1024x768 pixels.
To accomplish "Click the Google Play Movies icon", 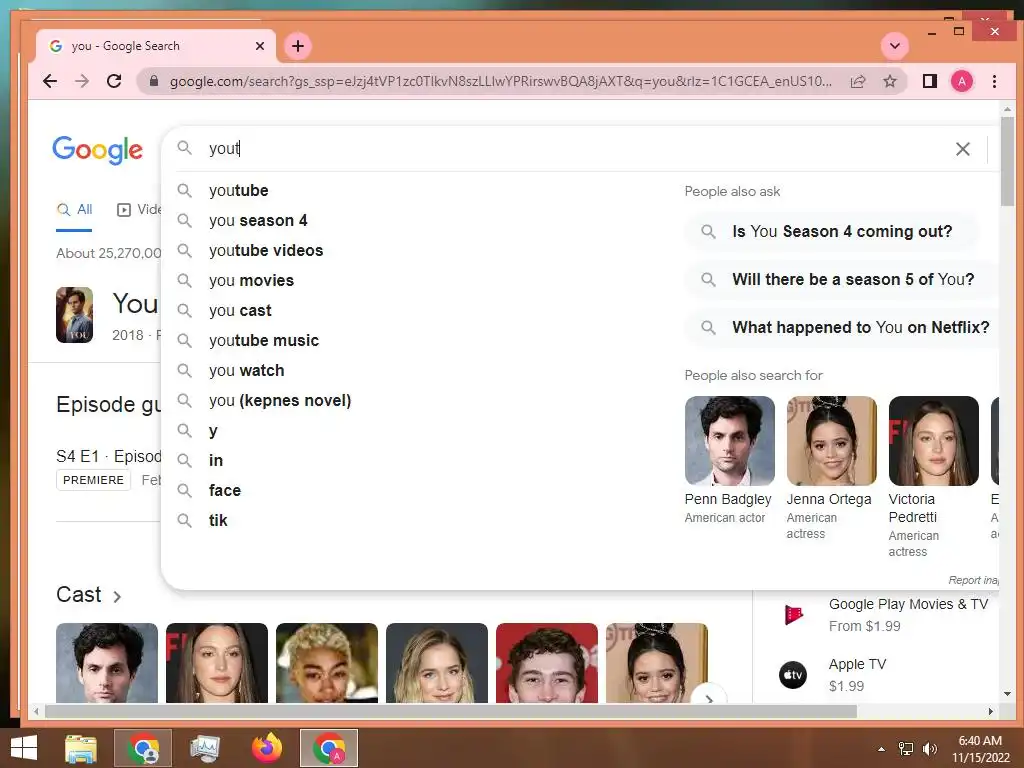I will [793, 615].
